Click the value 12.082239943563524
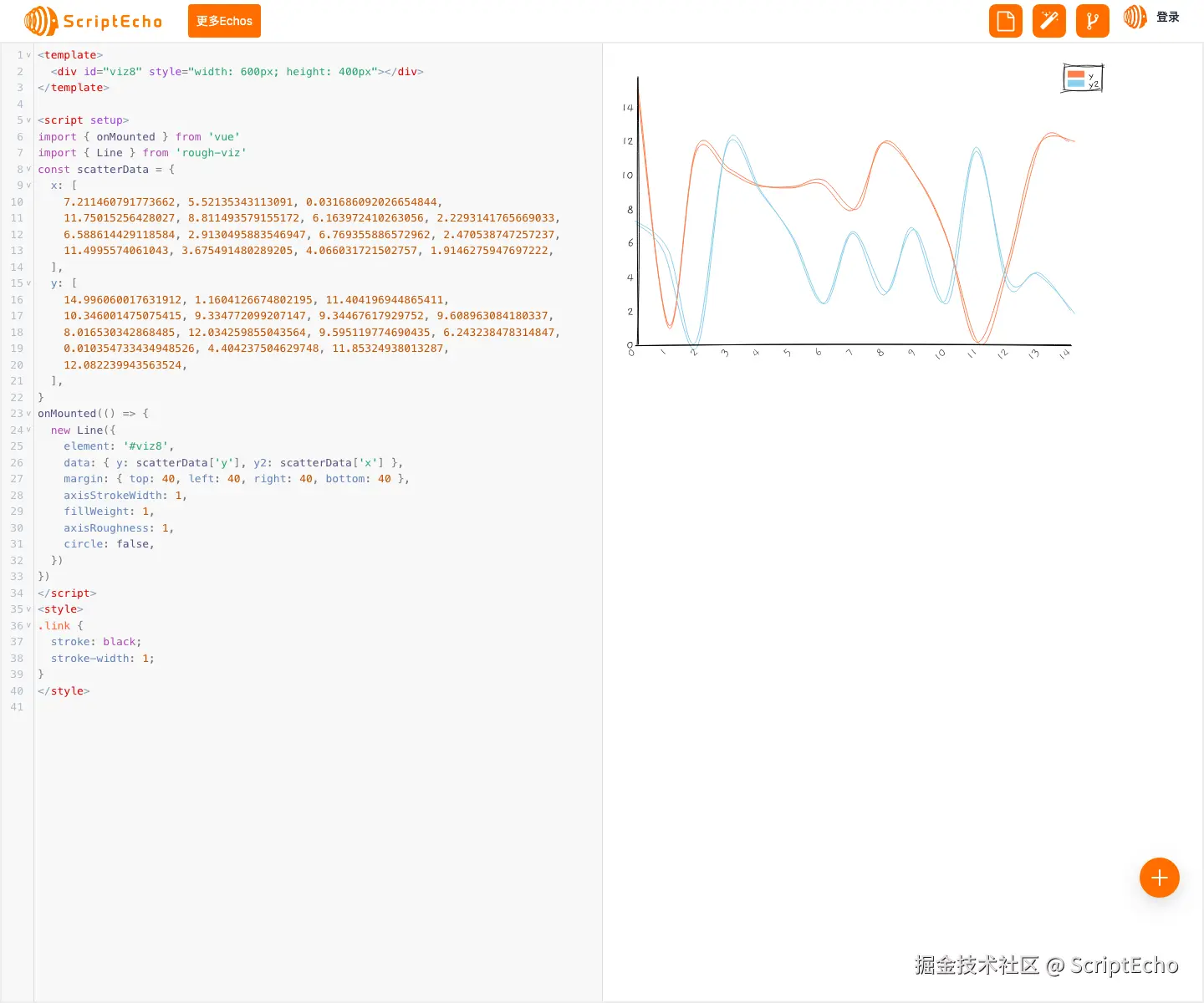1204x1003 pixels. coord(123,365)
